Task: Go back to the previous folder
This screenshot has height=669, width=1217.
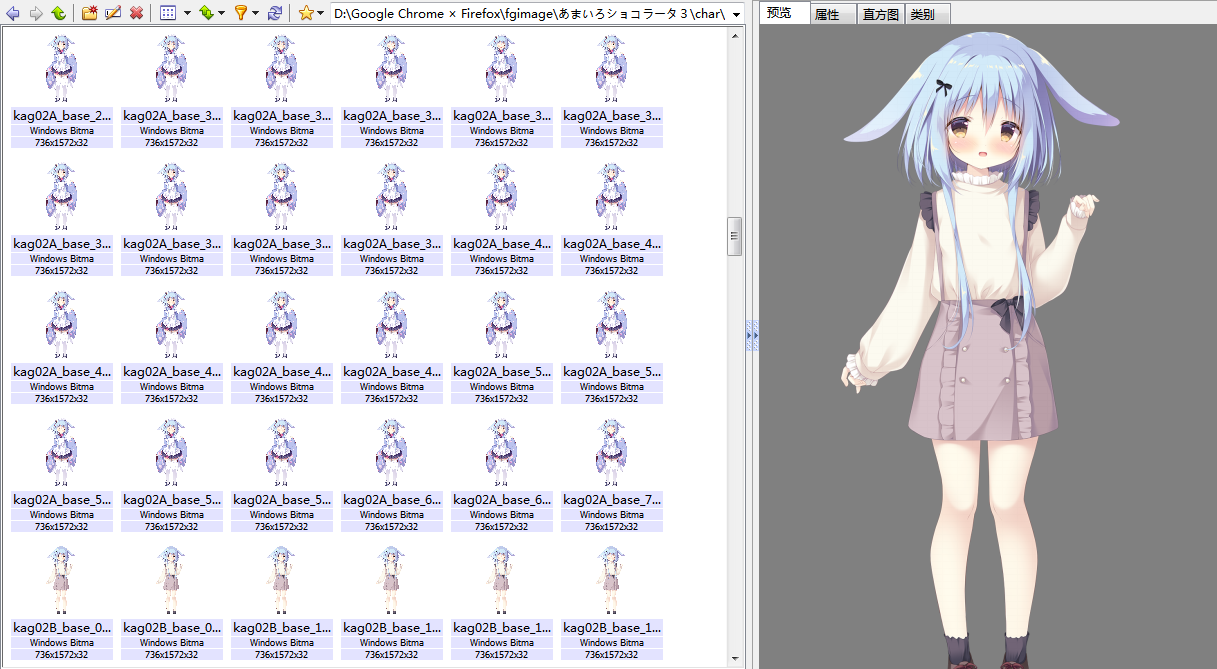Action: tap(13, 13)
